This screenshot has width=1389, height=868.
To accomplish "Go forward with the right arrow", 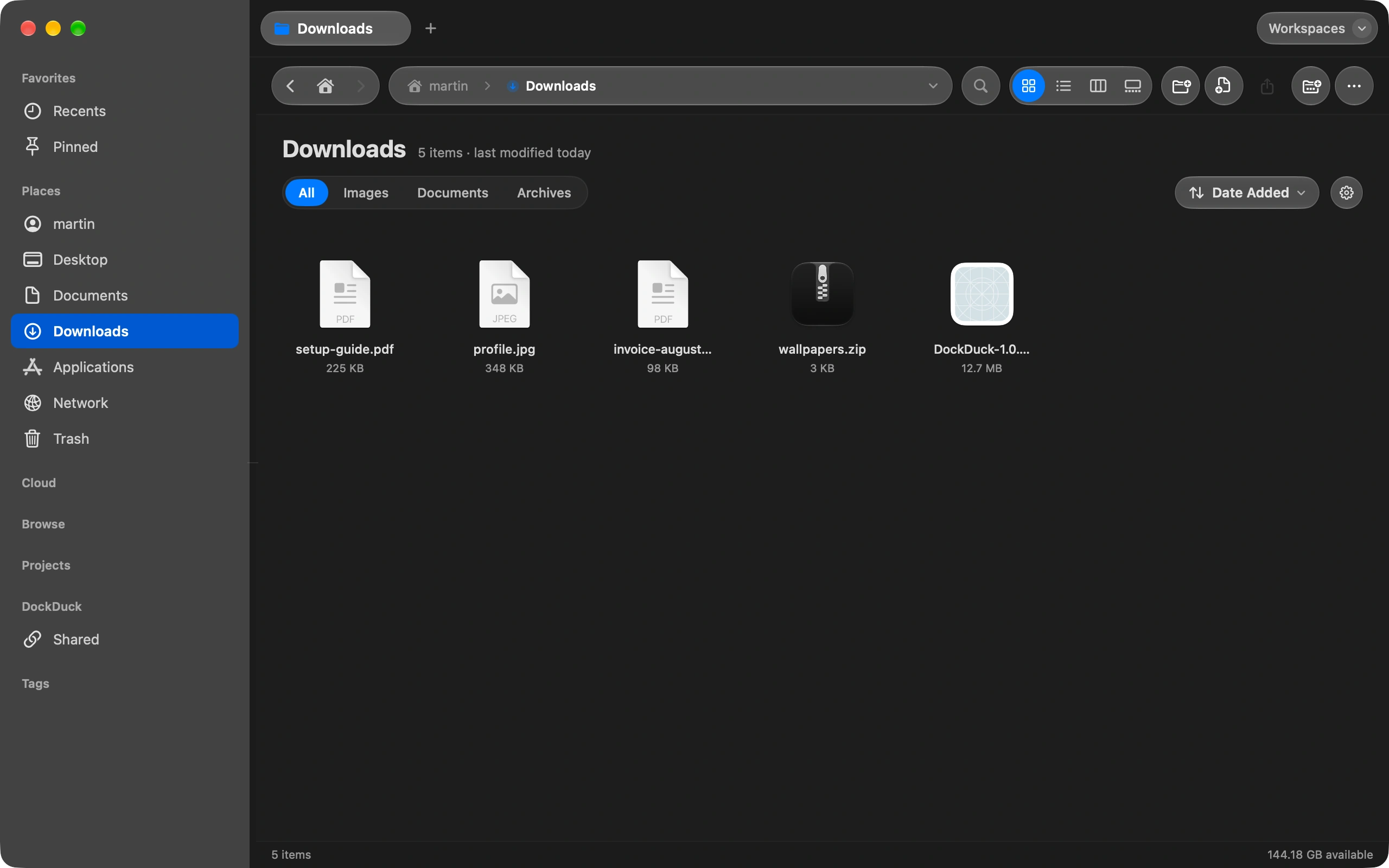I will pyautogui.click(x=360, y=86).
